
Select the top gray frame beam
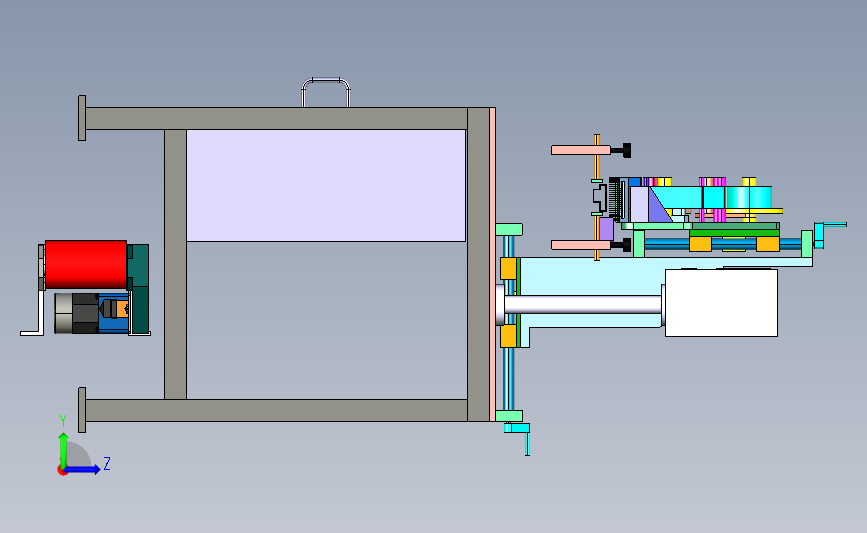pyautogui.click(x=276, y=118)
